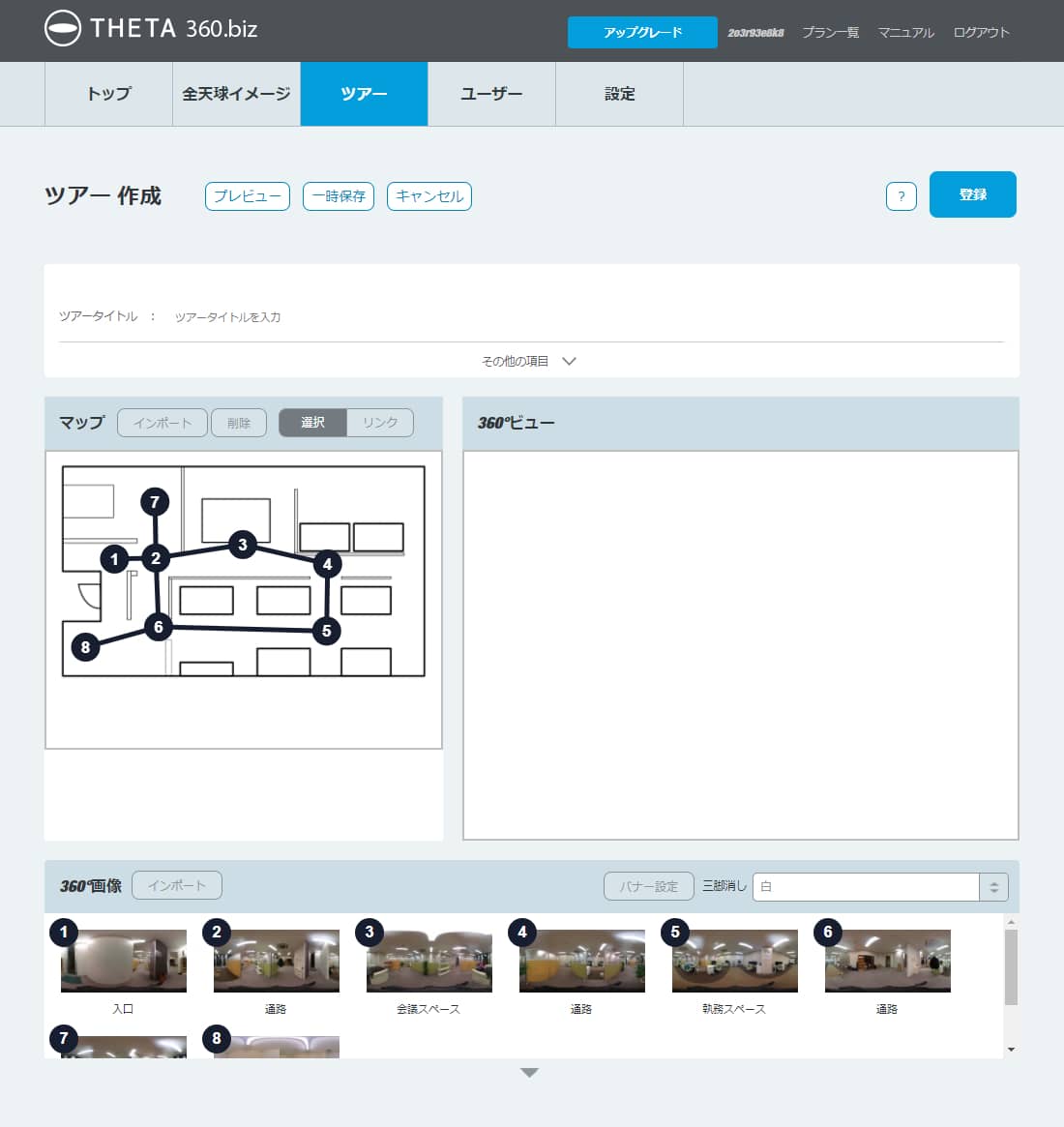Viewport: 1064px width, 1127px height.
Task: Switch map mode to リンク
Action: [x=380, y=423]
